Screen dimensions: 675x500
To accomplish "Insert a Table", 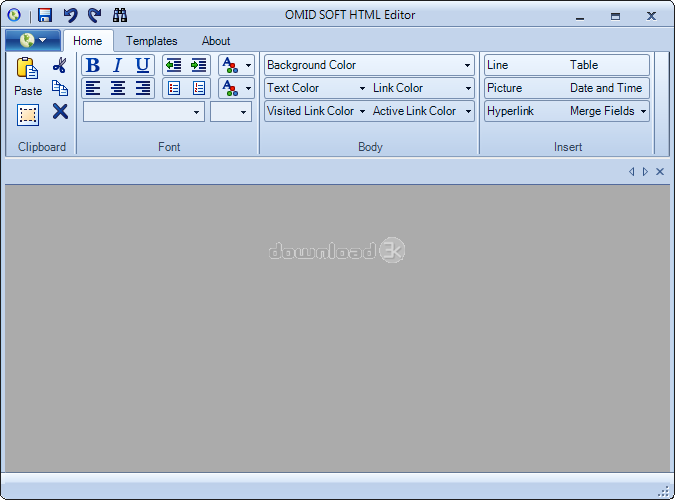I will click(584, 65).
